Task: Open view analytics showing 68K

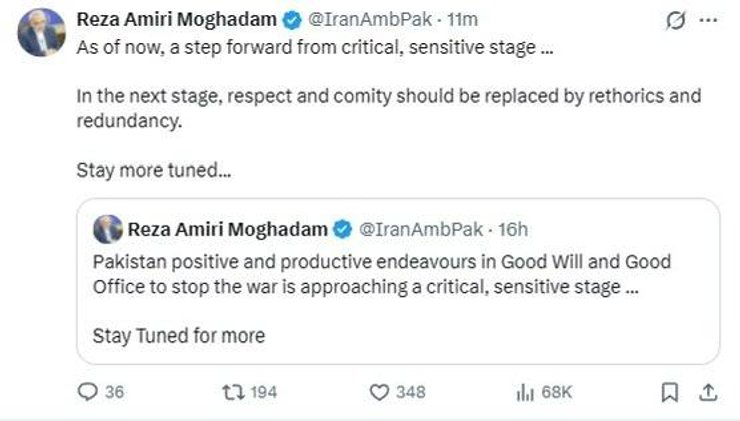Action: point(524,393)
